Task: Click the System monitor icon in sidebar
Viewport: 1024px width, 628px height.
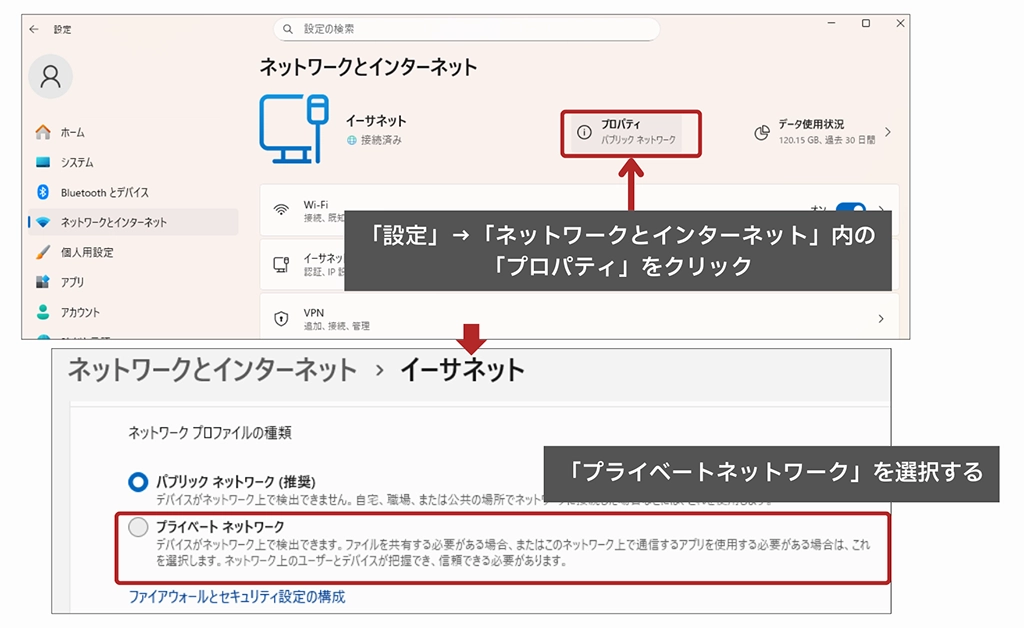Action: tap(43, 162)
